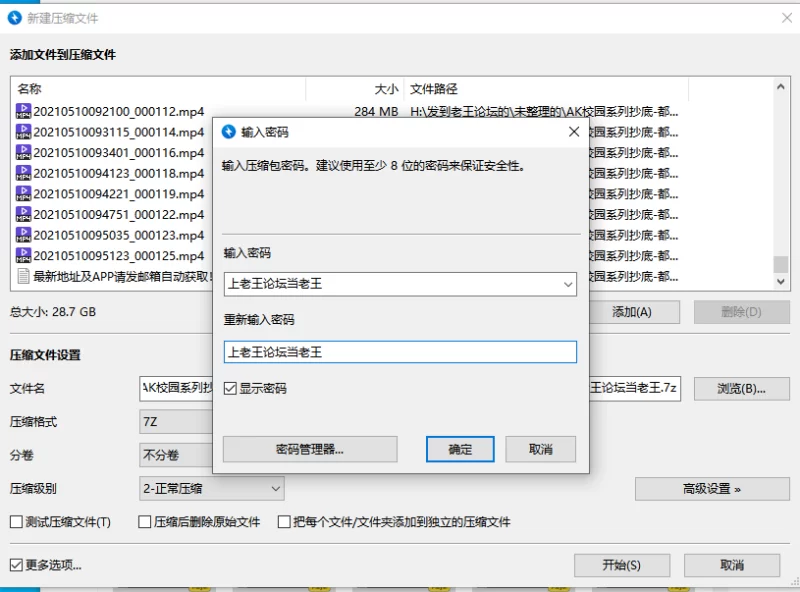Click the MP4 icon for 20210510093401_000116.mp4

click(x=23, y=152)
